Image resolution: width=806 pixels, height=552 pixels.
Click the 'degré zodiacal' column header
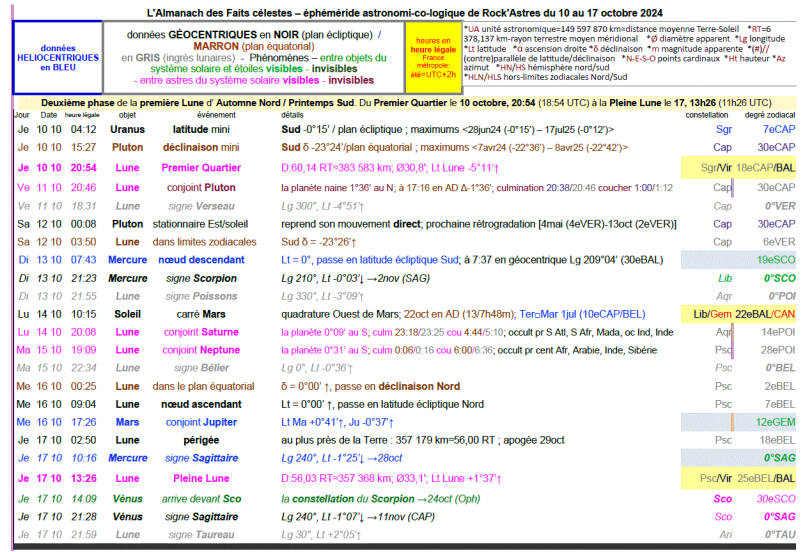point(770,115)
